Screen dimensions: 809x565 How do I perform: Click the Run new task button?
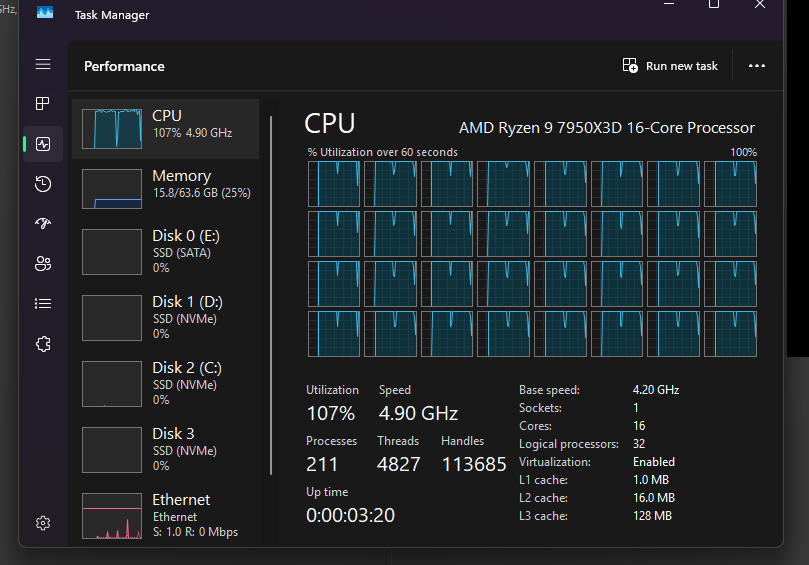click(670, 66)
